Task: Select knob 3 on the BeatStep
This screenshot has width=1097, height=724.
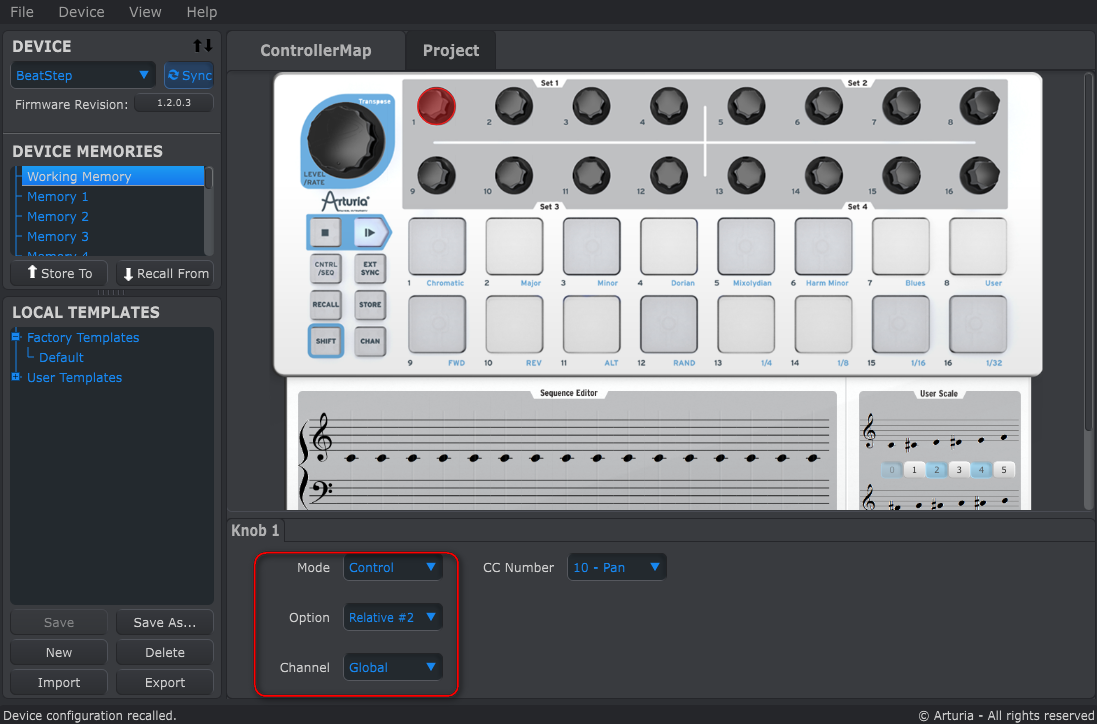Action: (591, 106)
